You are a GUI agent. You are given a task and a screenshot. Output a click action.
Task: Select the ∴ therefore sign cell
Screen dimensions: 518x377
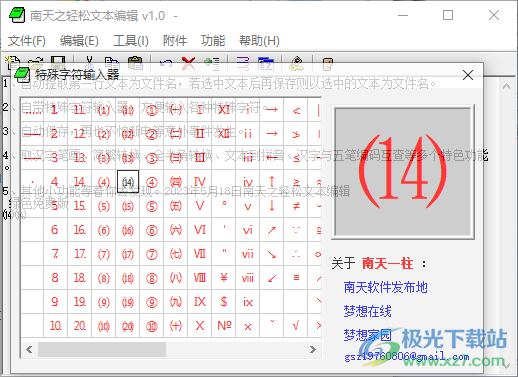[x=296, y=254]
